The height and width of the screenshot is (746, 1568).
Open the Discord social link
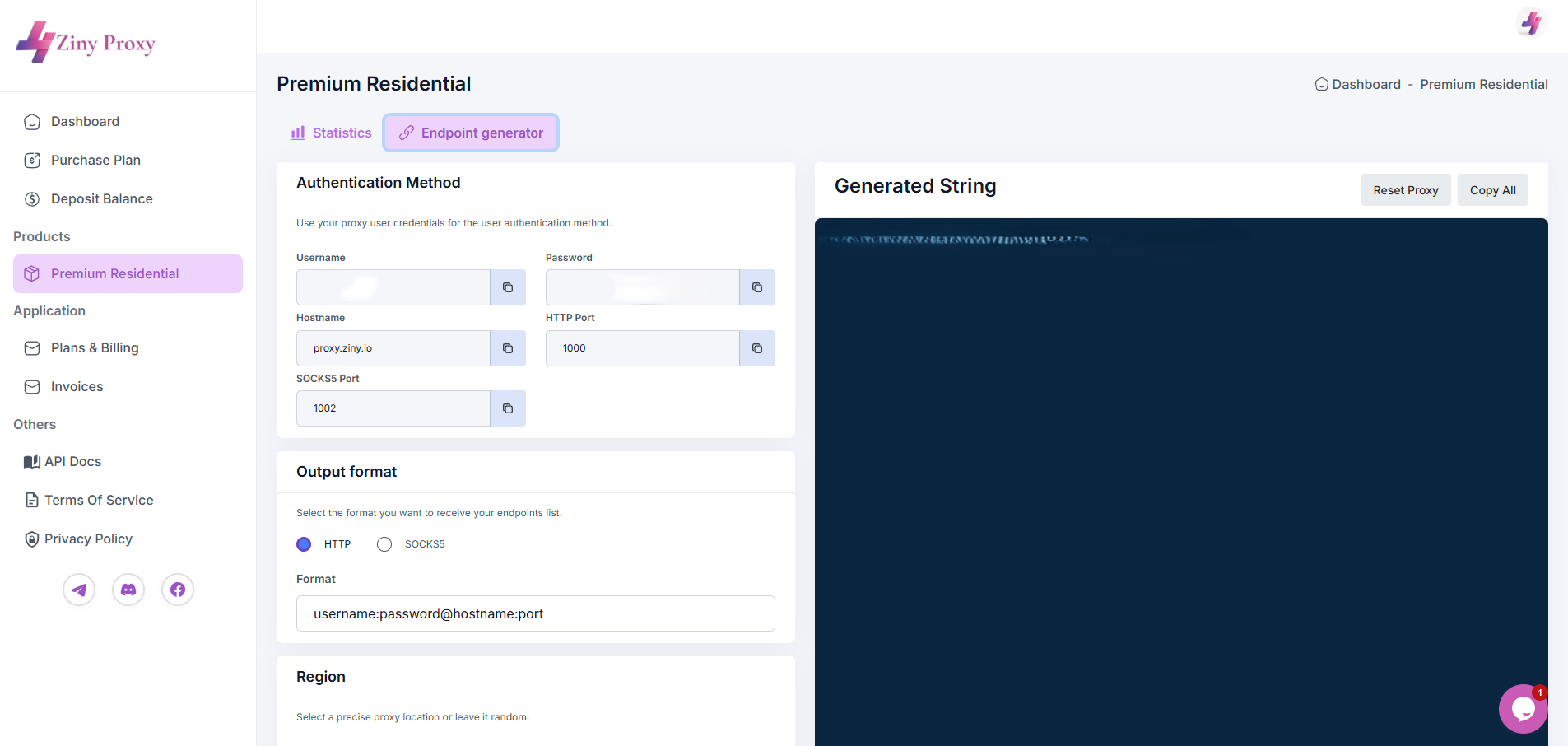coord(128,590)
